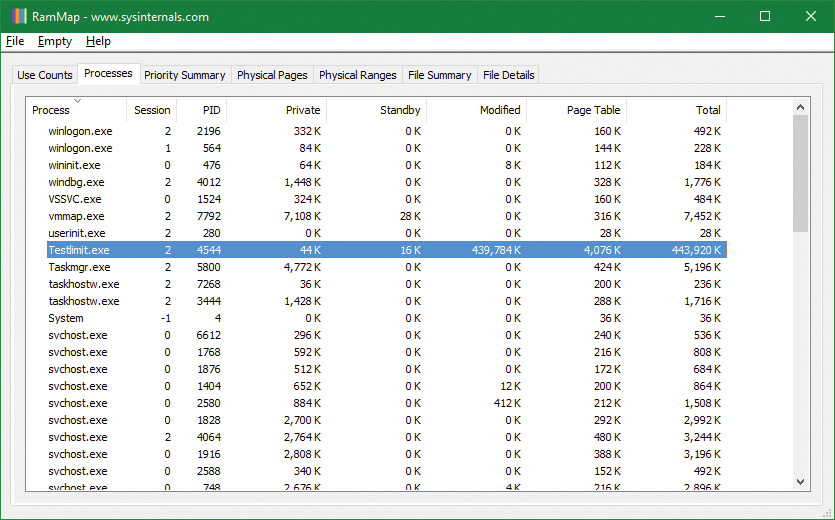Open the Help menu
Viewport: 835px width, 520px height.
98,41
